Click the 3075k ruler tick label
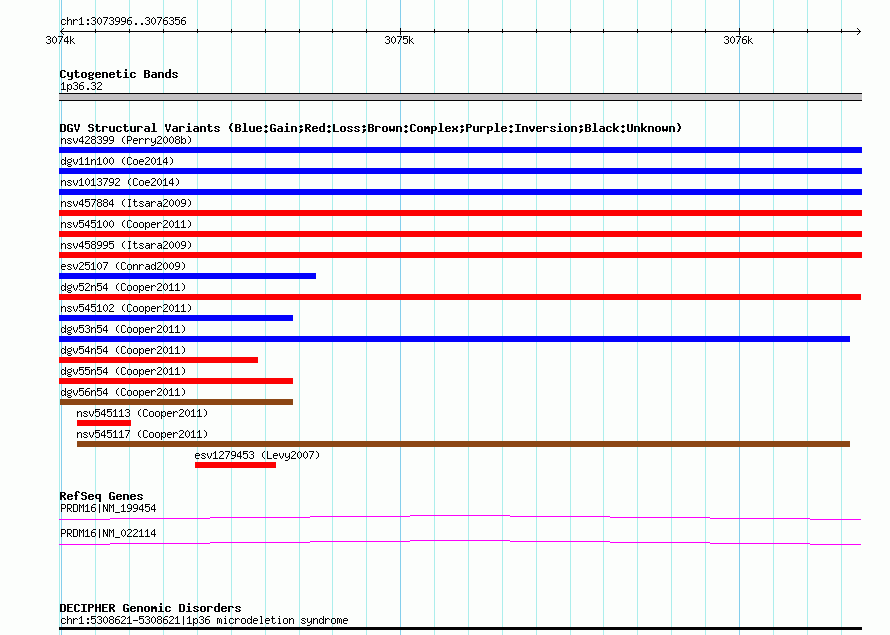 pyautogui.click(x=399, y=40)
